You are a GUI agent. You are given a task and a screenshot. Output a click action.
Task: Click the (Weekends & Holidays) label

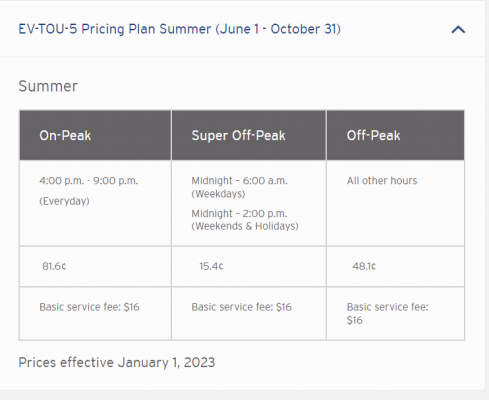point(245,226)
